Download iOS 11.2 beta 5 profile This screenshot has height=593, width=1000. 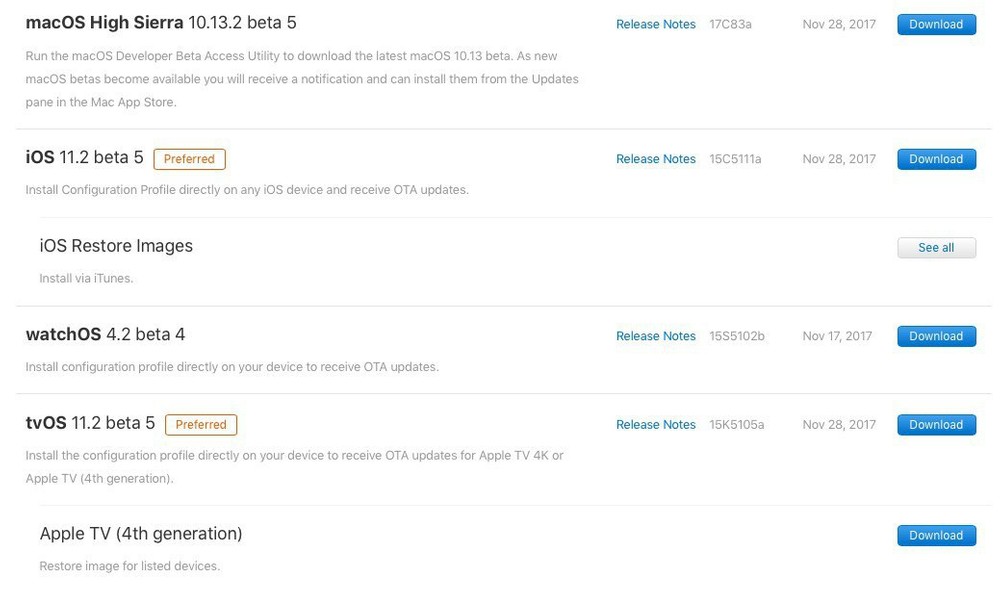coord(936,159)
